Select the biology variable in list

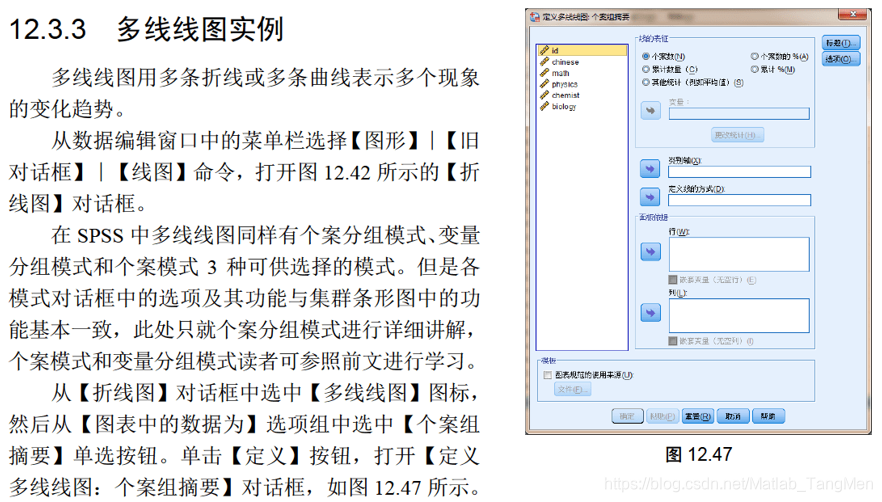582,106
